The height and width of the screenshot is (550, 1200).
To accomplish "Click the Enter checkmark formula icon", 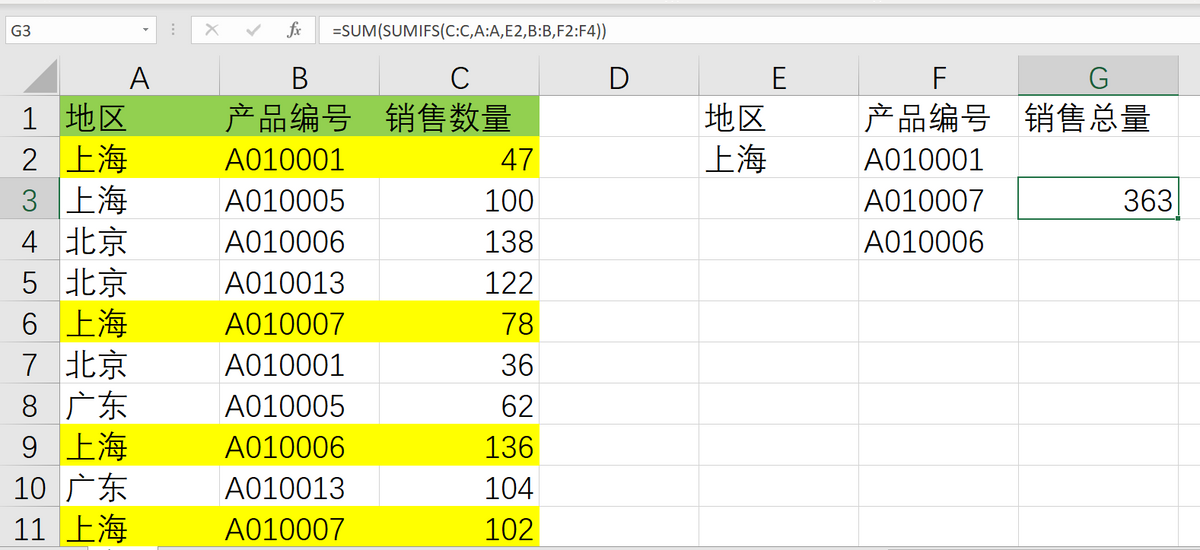I will tap(253, 30).
